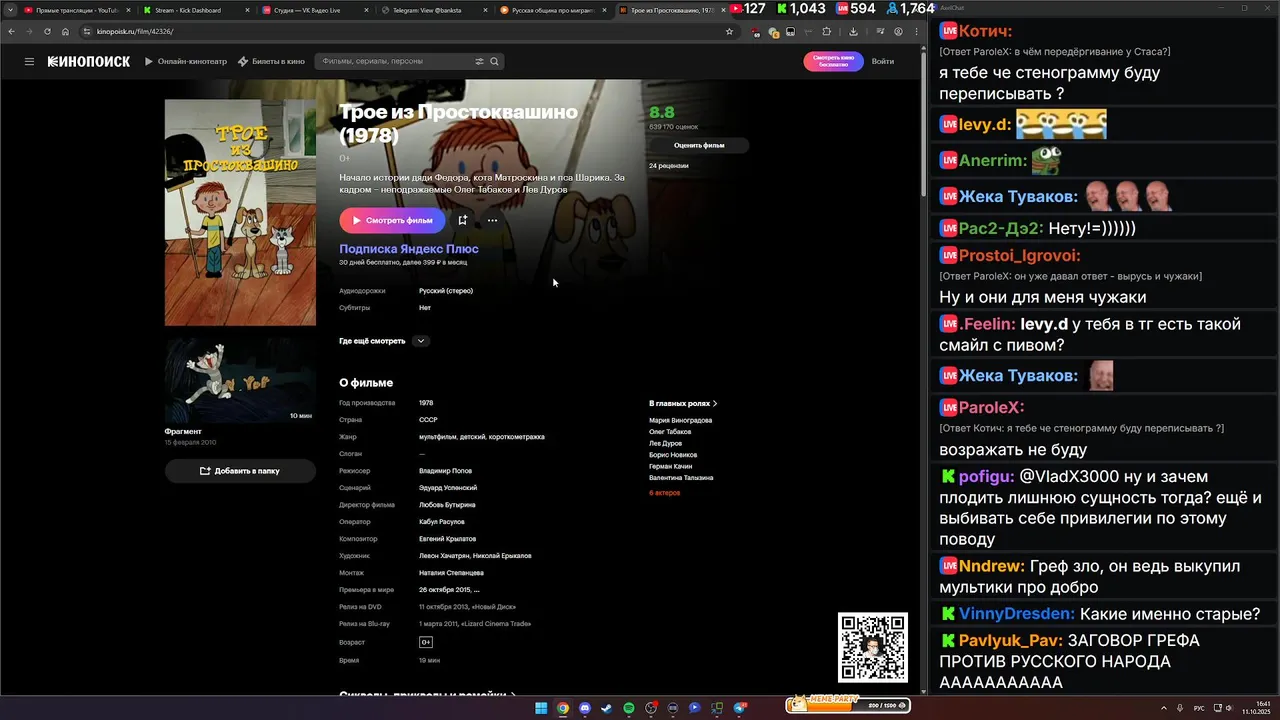Viewport: 1280px width, 720px height.
Task: Open the Kinopoisk hamburger menu
Action: point(29,62)
